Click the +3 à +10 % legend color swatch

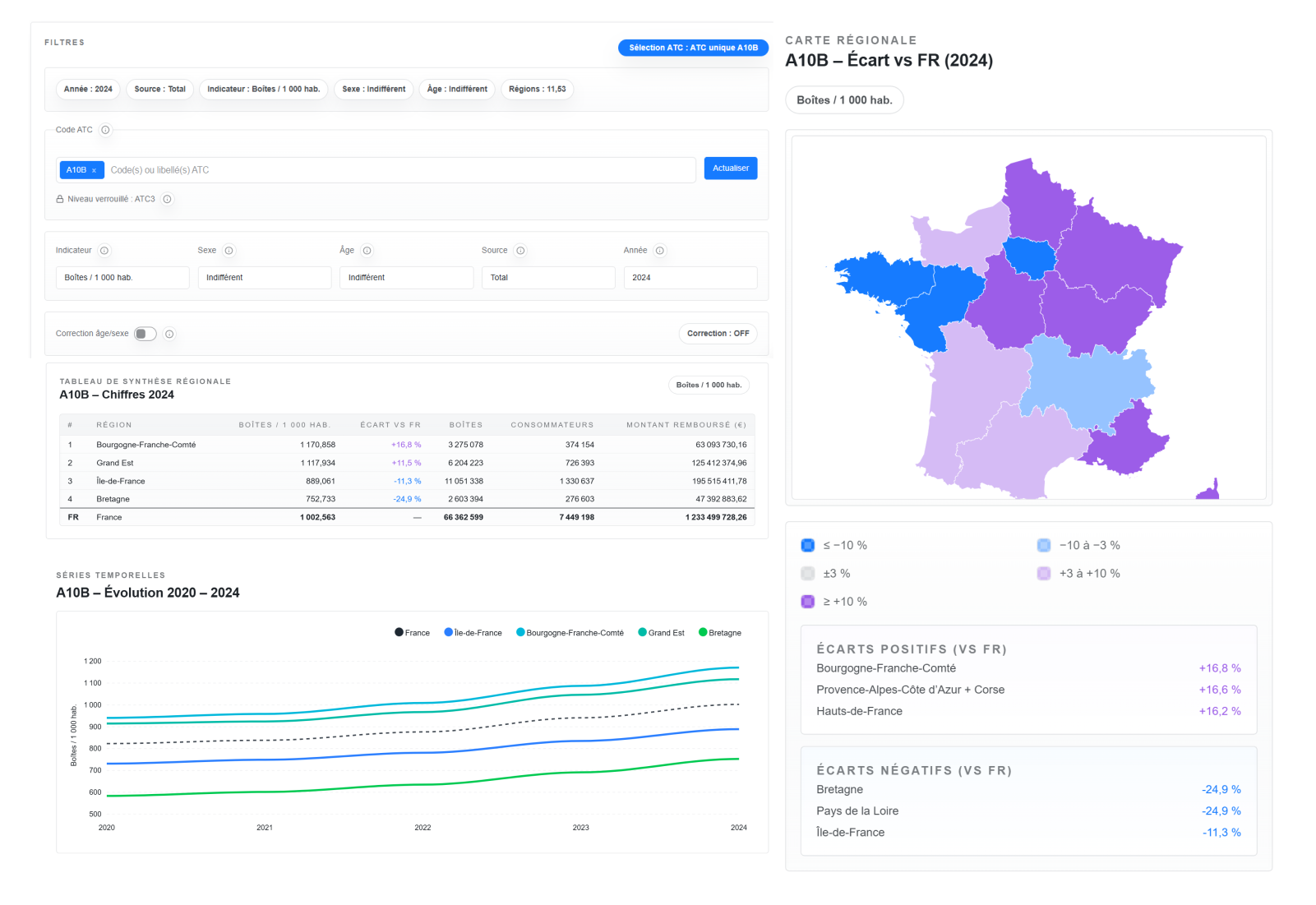coord(1044,574)
